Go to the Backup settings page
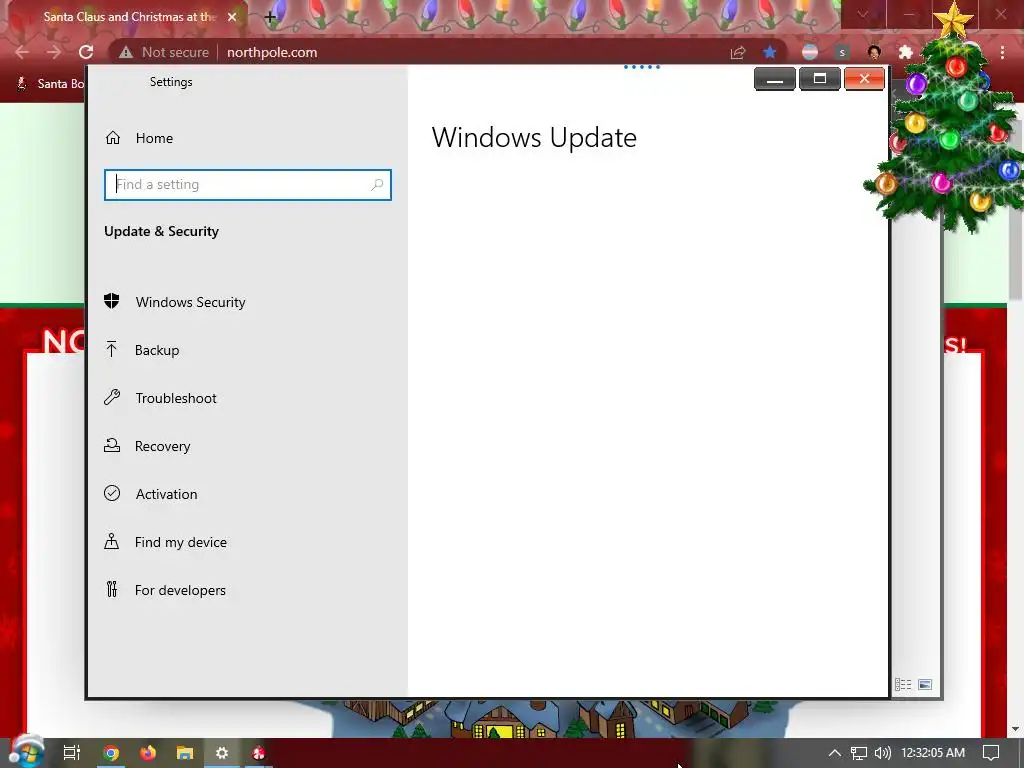 click(x=157, y=350)
